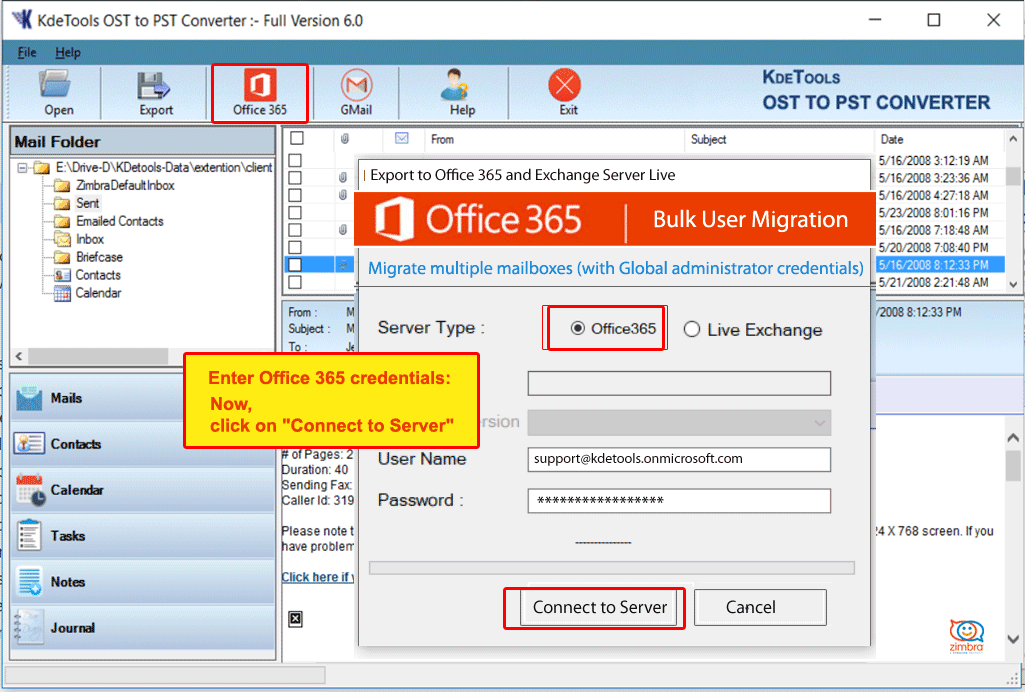Viewport: 1025px width, 692px height.
Task: Select mail date 5/23/2008 8:01:16 PM
Action: (x=933, y=212)
